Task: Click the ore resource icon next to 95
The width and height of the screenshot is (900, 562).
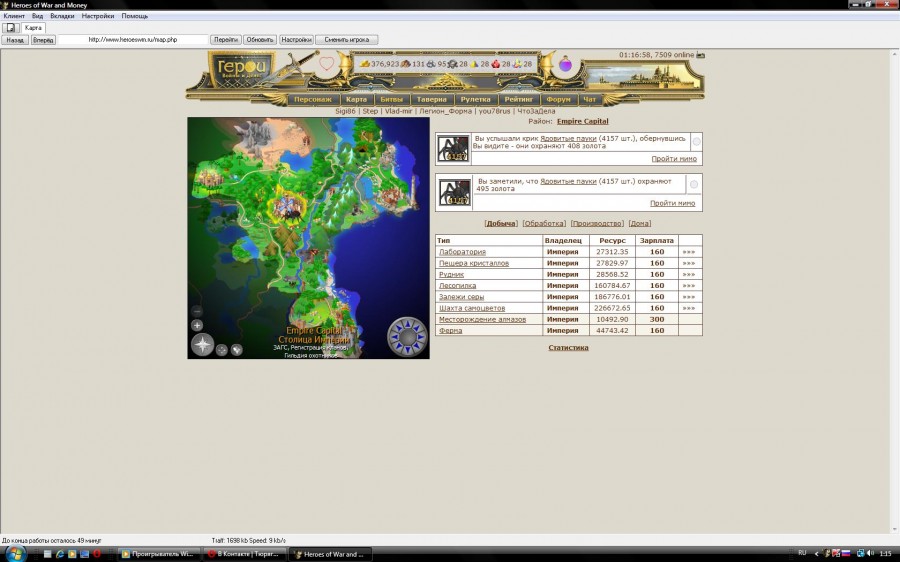Action: click(x=431, y=64)
